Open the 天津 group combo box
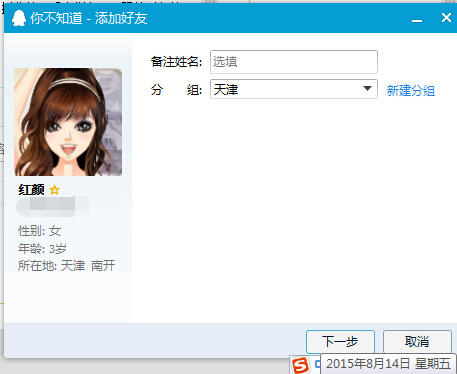Screen dimensions: 457x374 coord(294,89)
